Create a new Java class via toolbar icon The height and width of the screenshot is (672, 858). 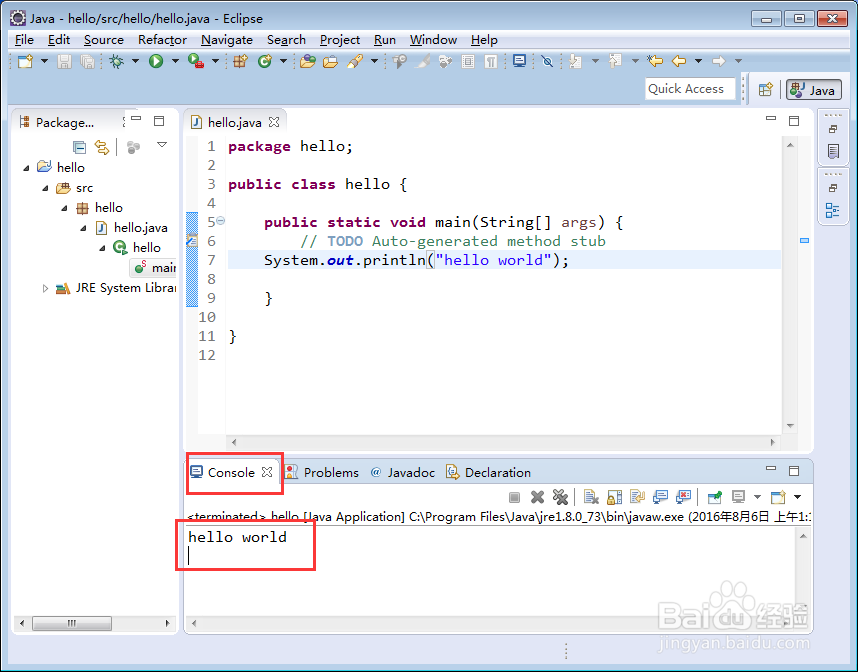[x=265, y=61]
